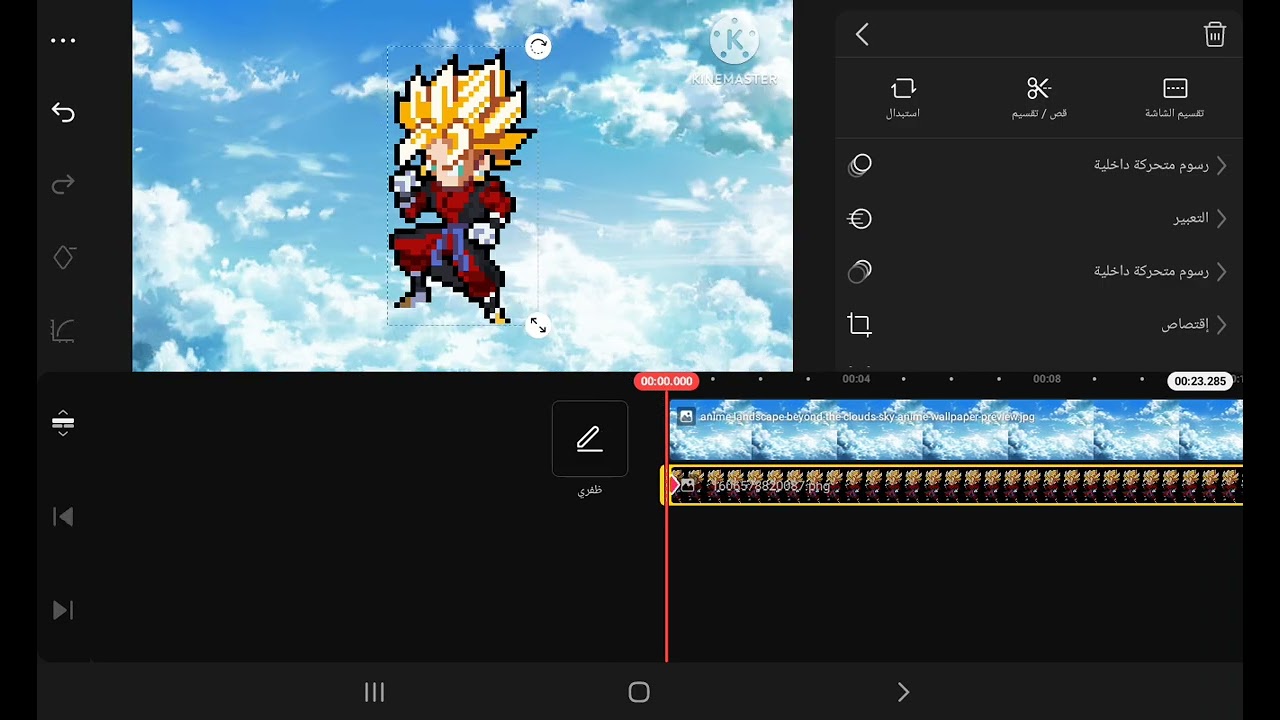Image resolution: width=1280 pixels, height=720 pixels.
Task: Tap the استبدال replace button
Action: [903, 98]
